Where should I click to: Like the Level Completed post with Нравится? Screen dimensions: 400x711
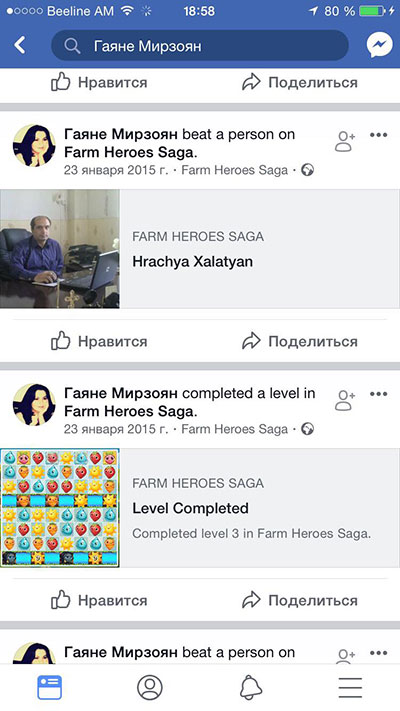click(99, 600)
